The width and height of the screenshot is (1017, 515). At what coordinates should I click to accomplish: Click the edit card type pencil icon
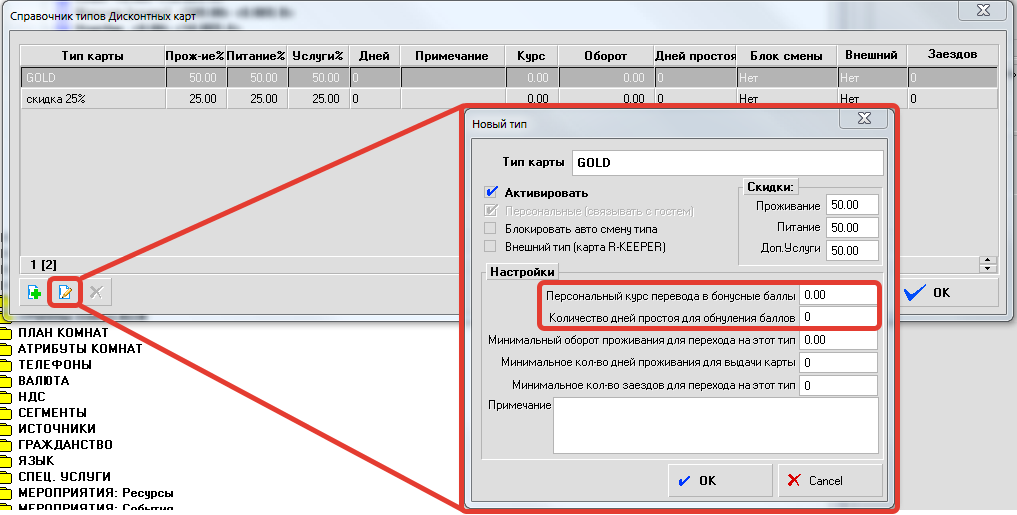pos(65,292)
